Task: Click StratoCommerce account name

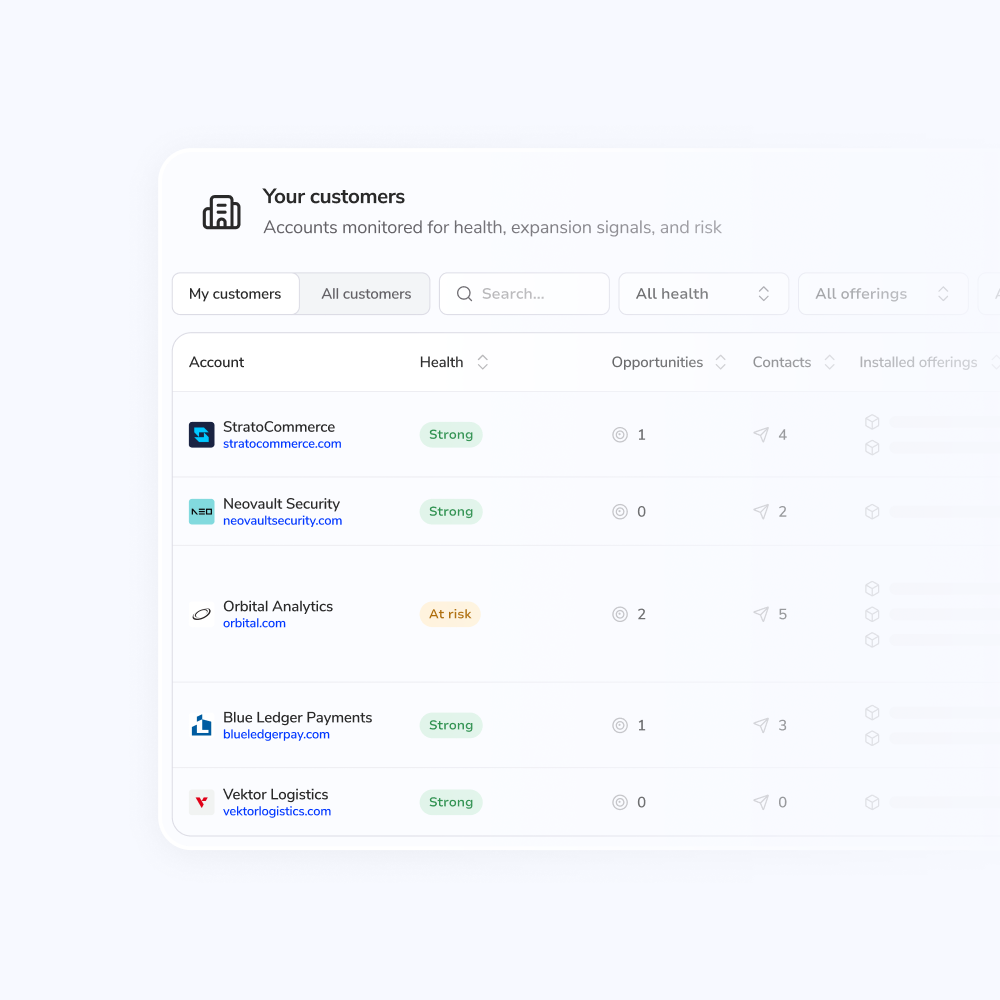Action: (x=279, y=427)
